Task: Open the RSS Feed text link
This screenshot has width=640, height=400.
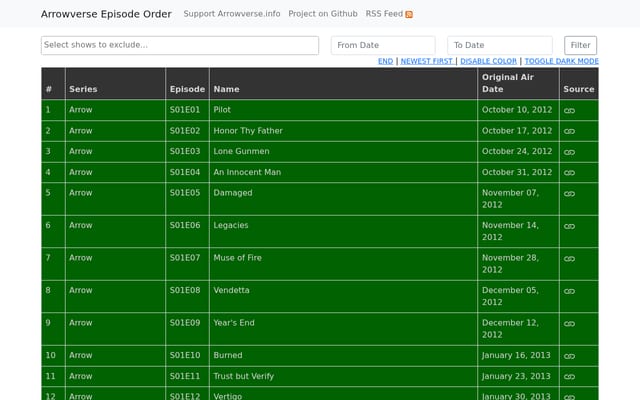Action: 384,14
